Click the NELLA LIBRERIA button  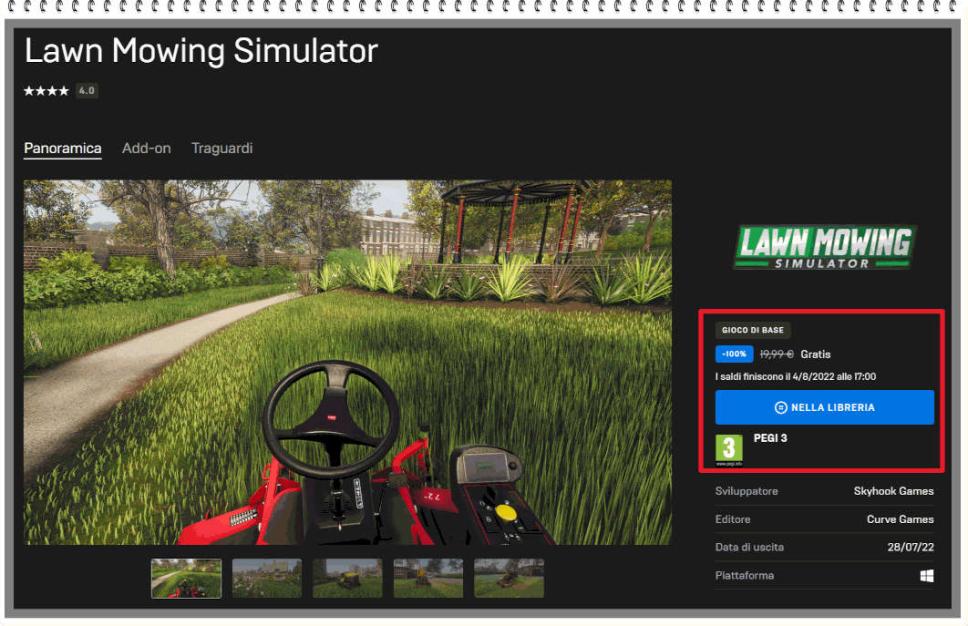[x=824, y=407]
